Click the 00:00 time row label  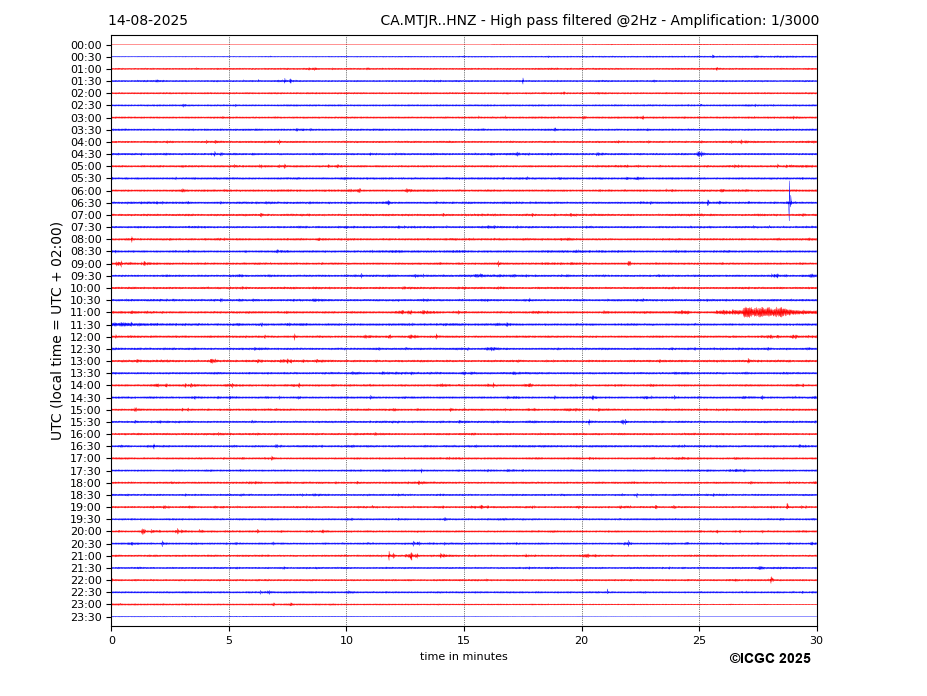pyautogui.click(x=86, y=46)
